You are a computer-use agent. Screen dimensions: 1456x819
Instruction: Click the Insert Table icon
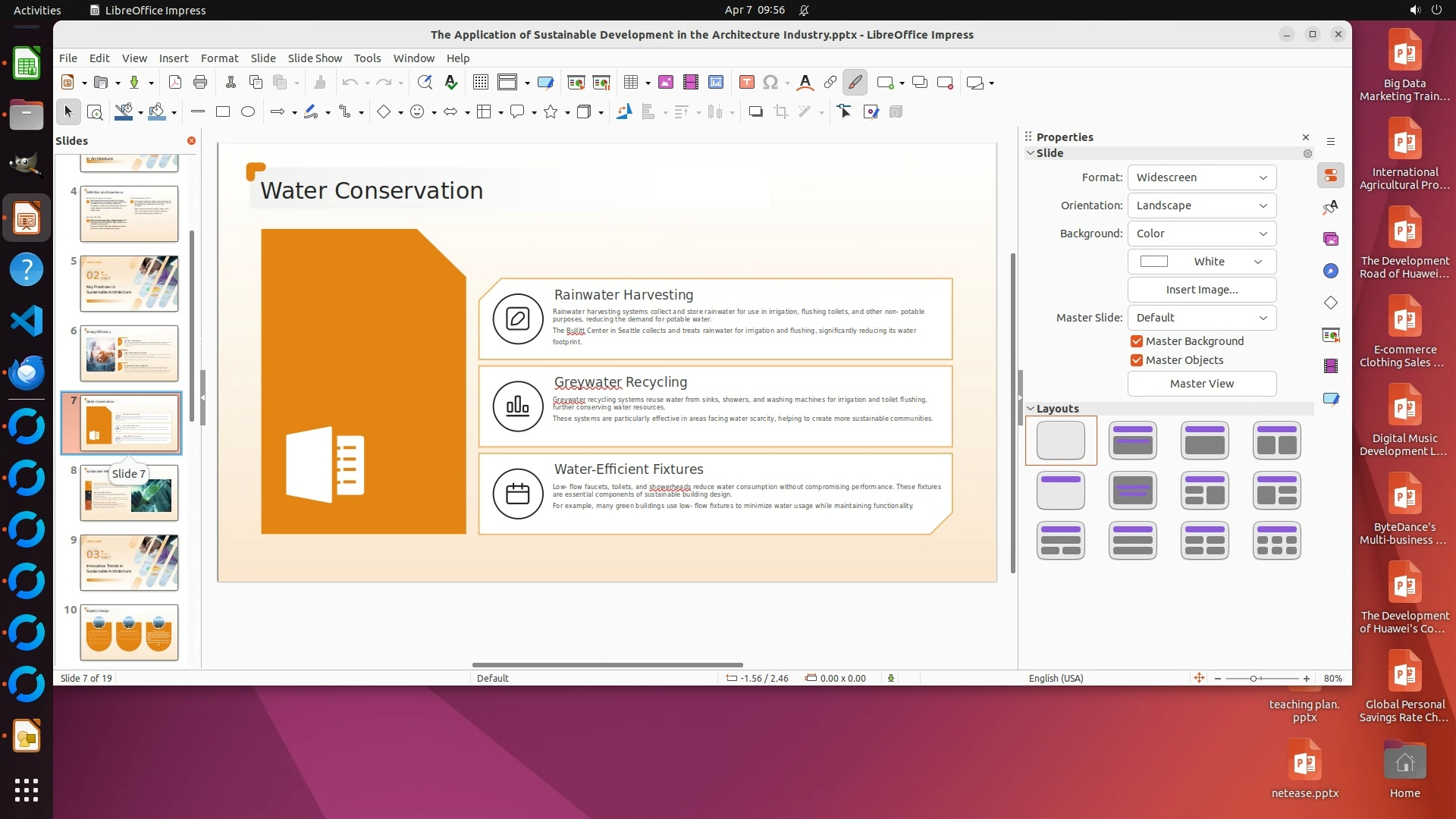point(630,83)
